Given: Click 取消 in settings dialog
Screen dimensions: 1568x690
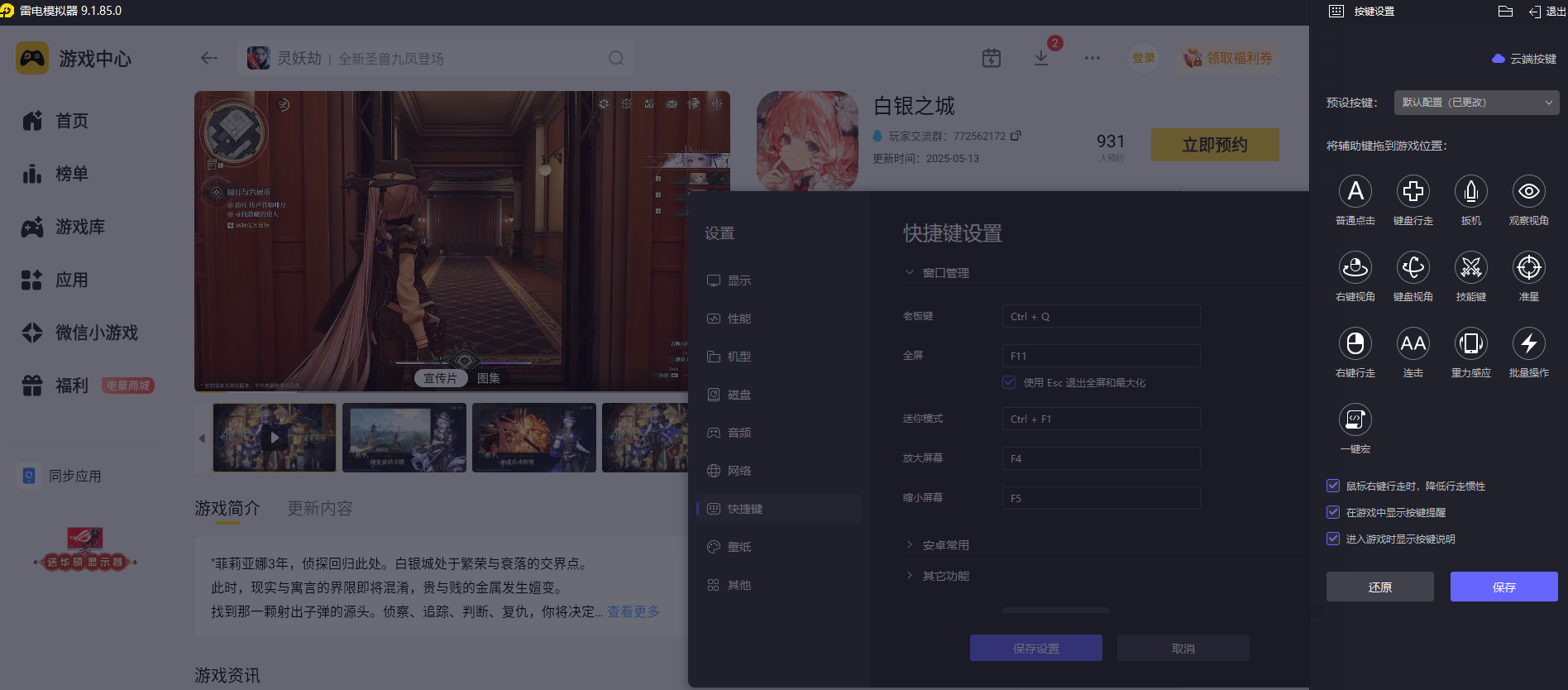Looking at the screenshot, I should click(x=1183, y=648).
